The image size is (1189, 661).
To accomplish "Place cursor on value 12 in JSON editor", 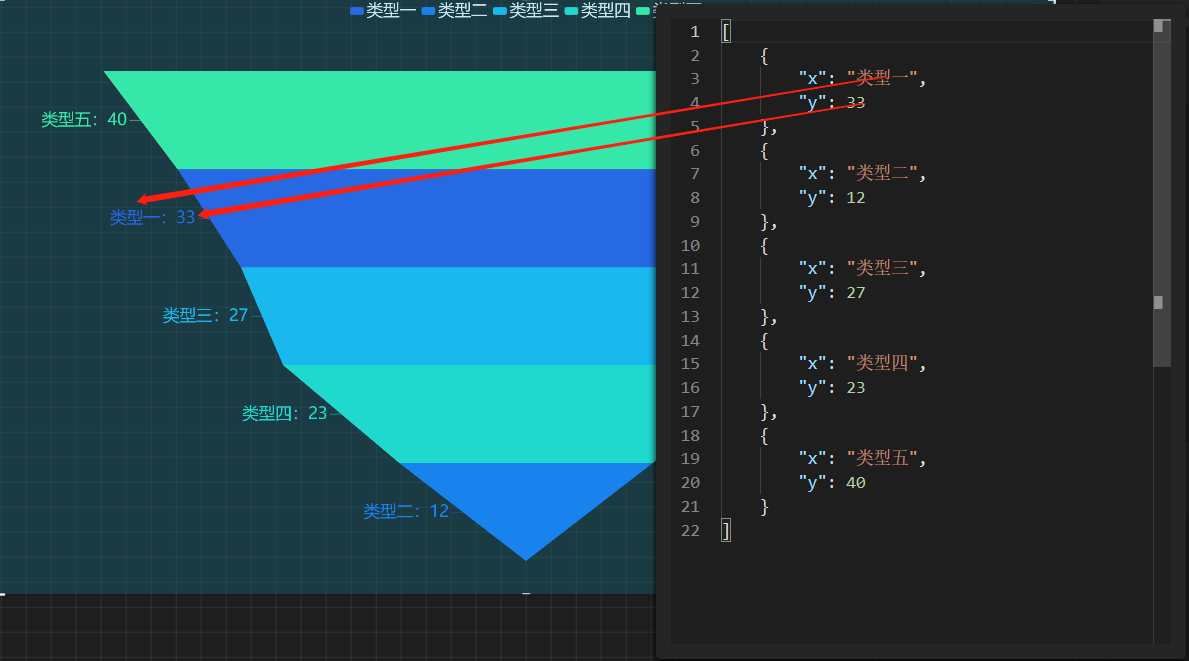I will (855, 198).
